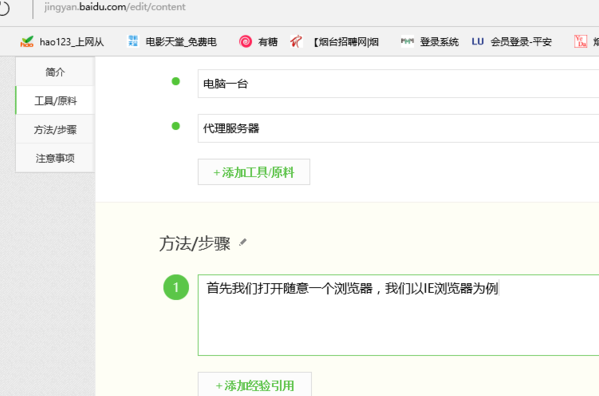Viewport: 599px width, 396px height.
Task: Click step 1 text area
Action: coord(398,315)
